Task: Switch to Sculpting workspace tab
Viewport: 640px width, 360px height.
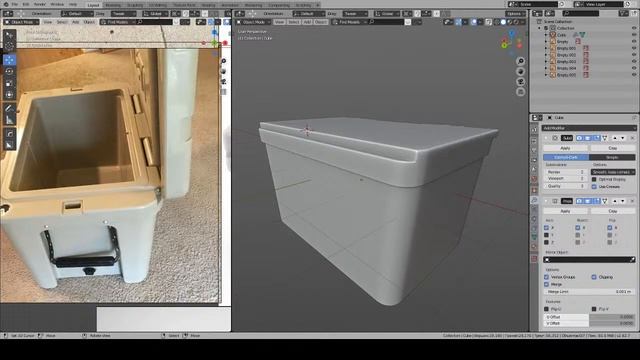Action: tap(135, 5)
